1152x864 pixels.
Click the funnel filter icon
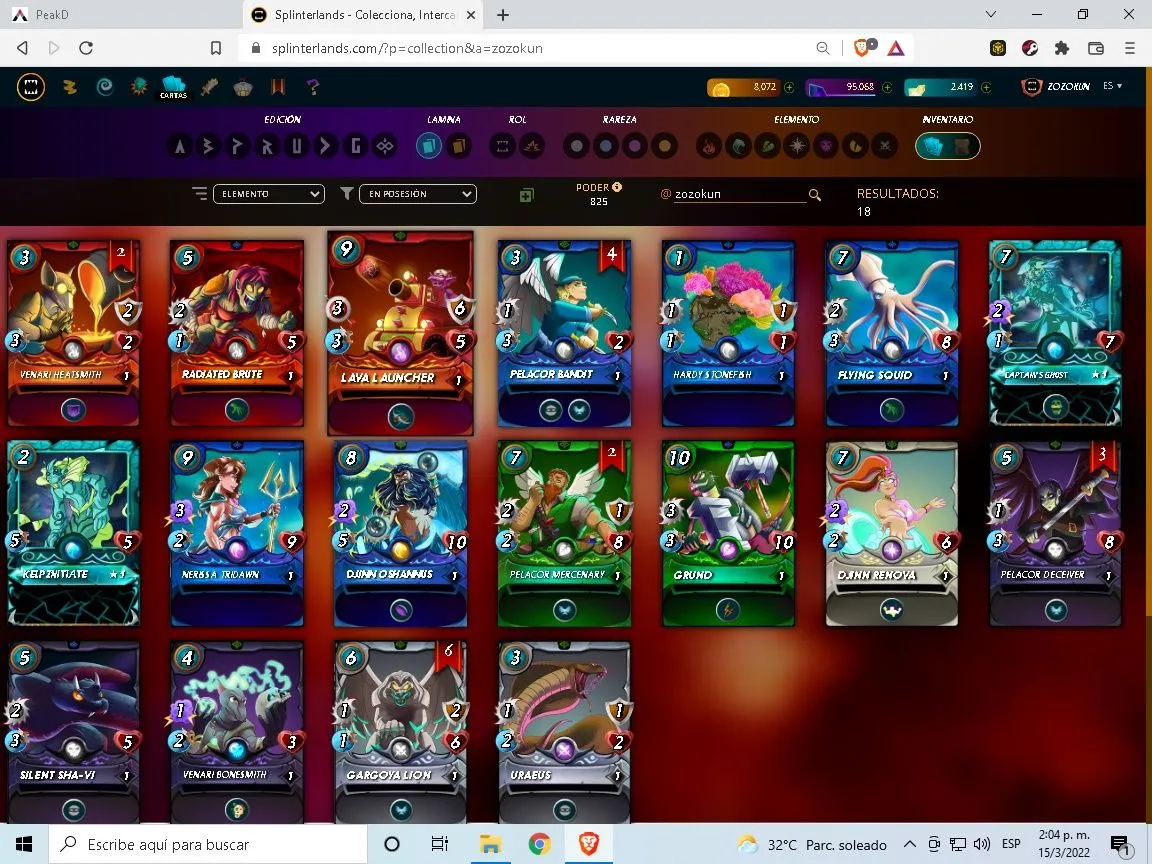click(347, 193)
